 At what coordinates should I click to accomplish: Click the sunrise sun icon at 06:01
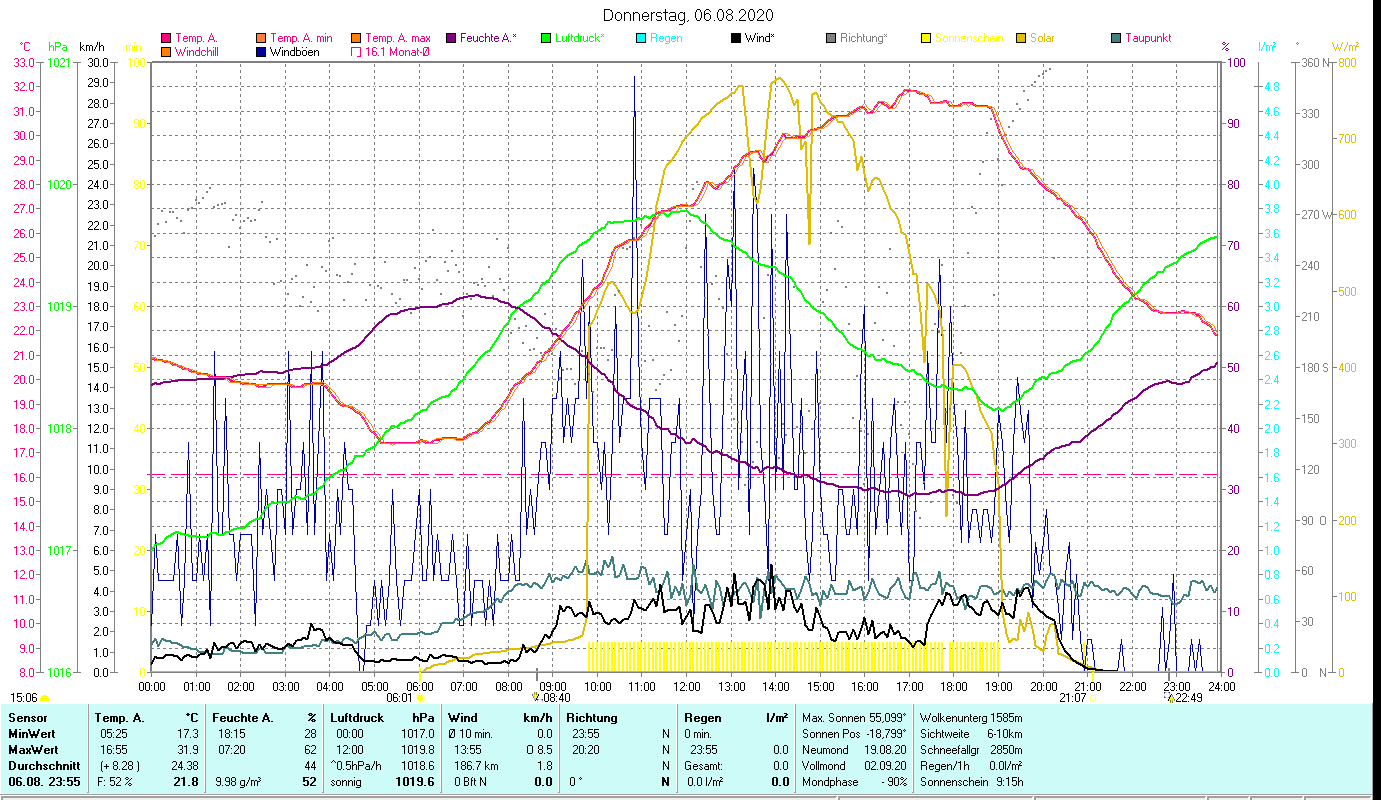pyautogui.click(x=420, y=698)
